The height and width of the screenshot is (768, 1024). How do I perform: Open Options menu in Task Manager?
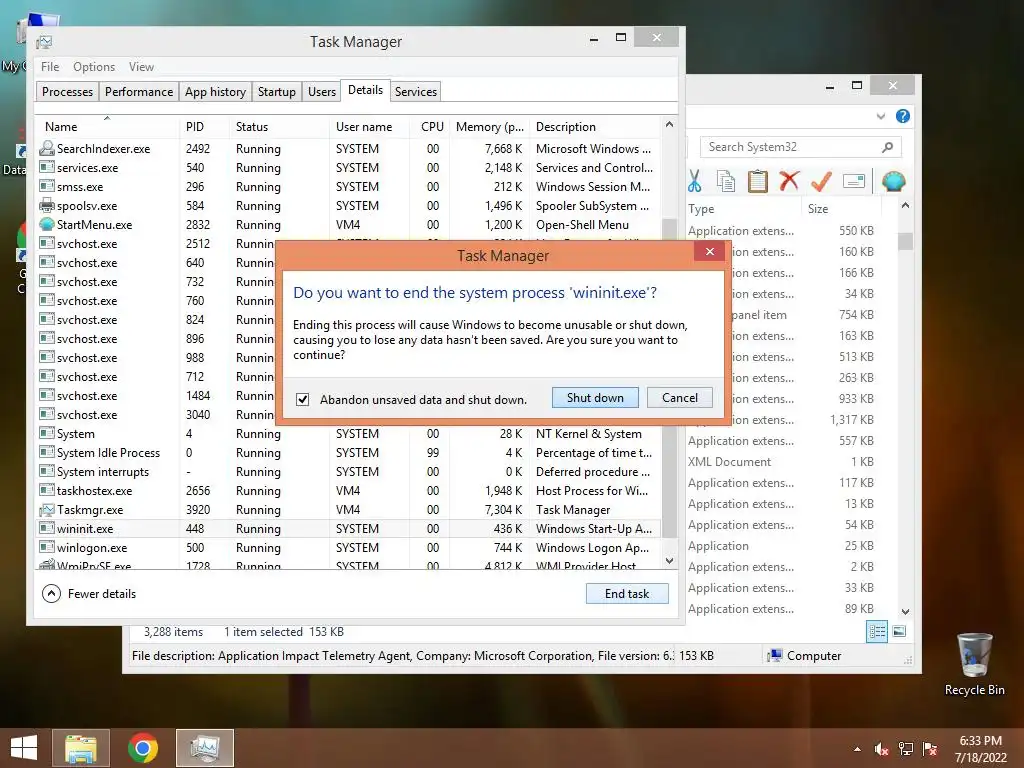tap(94, 67)
